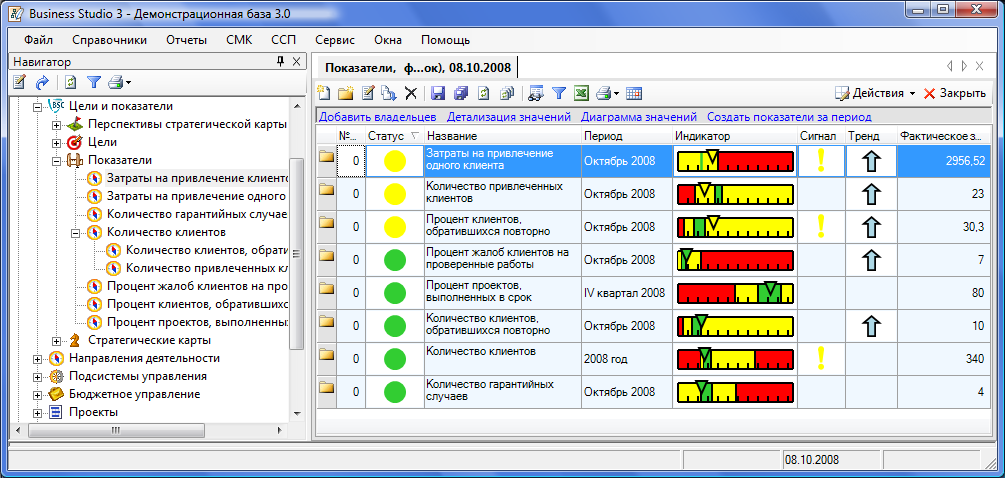Open the Сервис menu
1005x478 pixels.
tap(335, 40)
